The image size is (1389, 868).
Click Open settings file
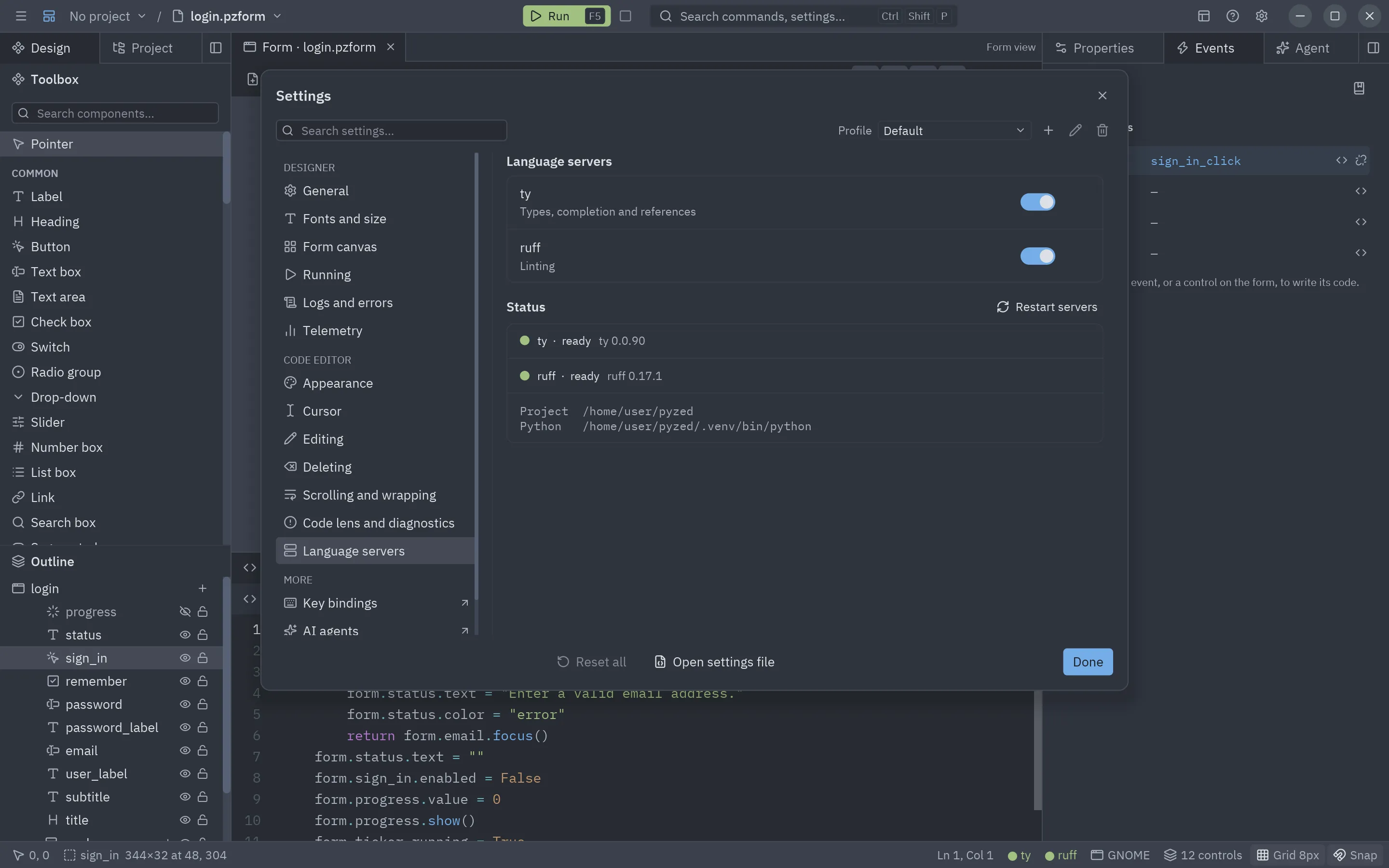(715, 662)
